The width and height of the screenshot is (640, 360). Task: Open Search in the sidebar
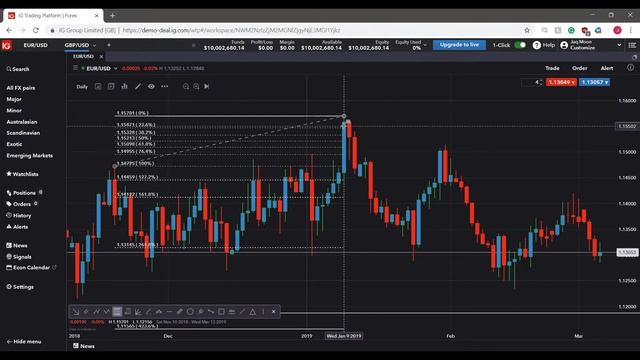pyautogui.click(x=18, y=69)
